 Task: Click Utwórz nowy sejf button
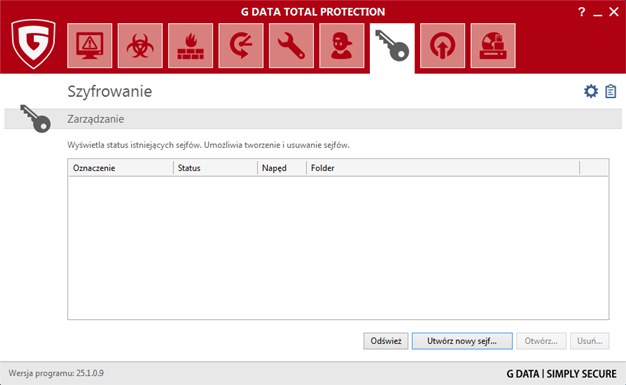click(x=462, y=341)
